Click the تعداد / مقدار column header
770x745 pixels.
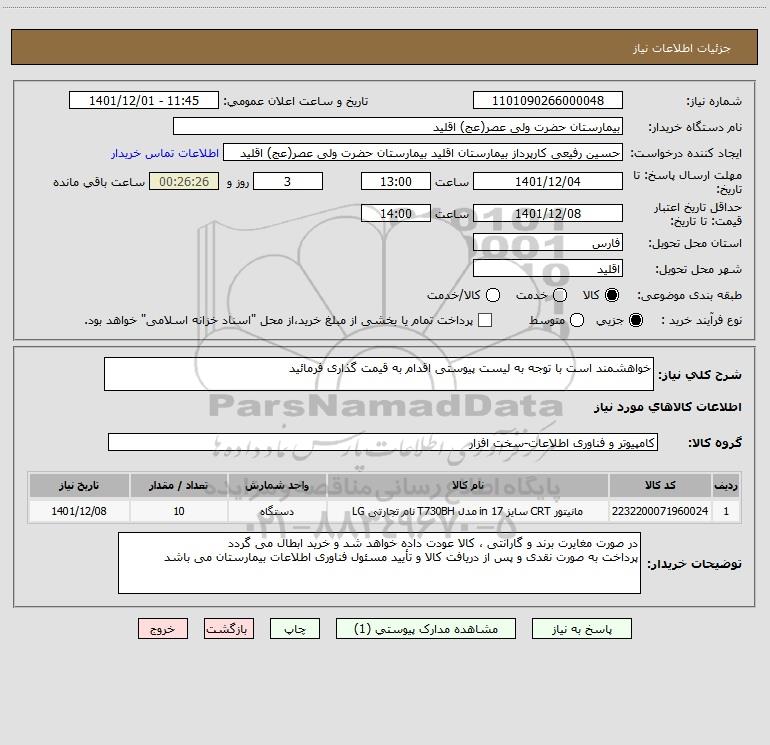tap(179, 485)
